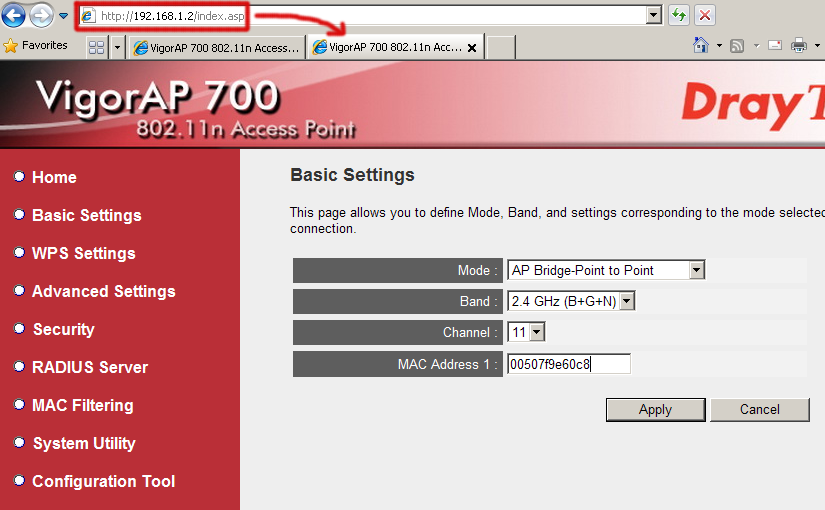Screen dimensions: 825x510
Task: Open Configuration Tool in sidebar
Action: (x=104, y=481)
